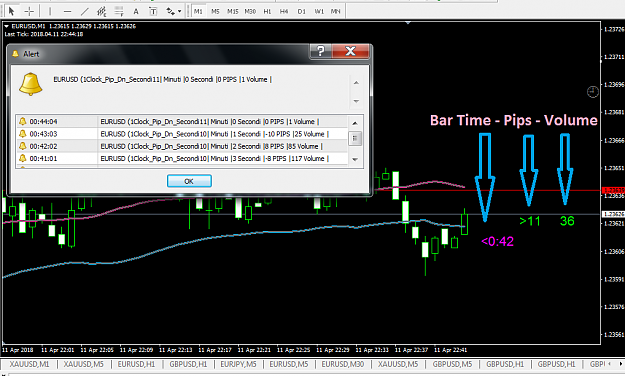Viewport: 625px width, 376px height.
Task: Click up arrow of alert message scroller
Action: 356,83
